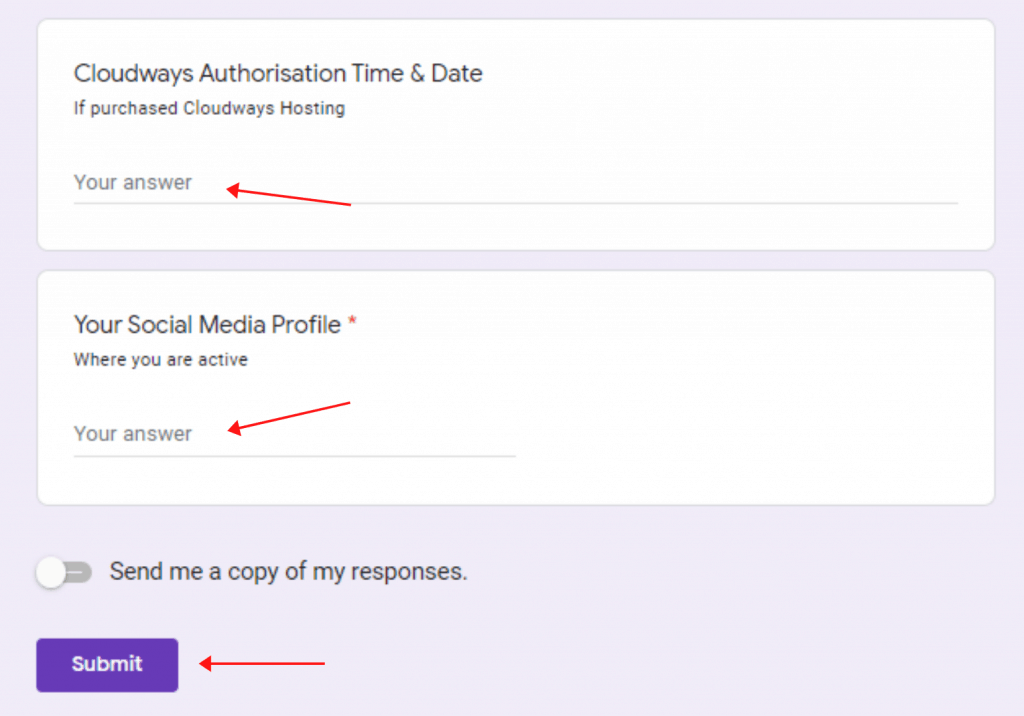Click the red arrow pointing at Social Media answer
This screenshot has height=716, width=1024.
point(290,417)
